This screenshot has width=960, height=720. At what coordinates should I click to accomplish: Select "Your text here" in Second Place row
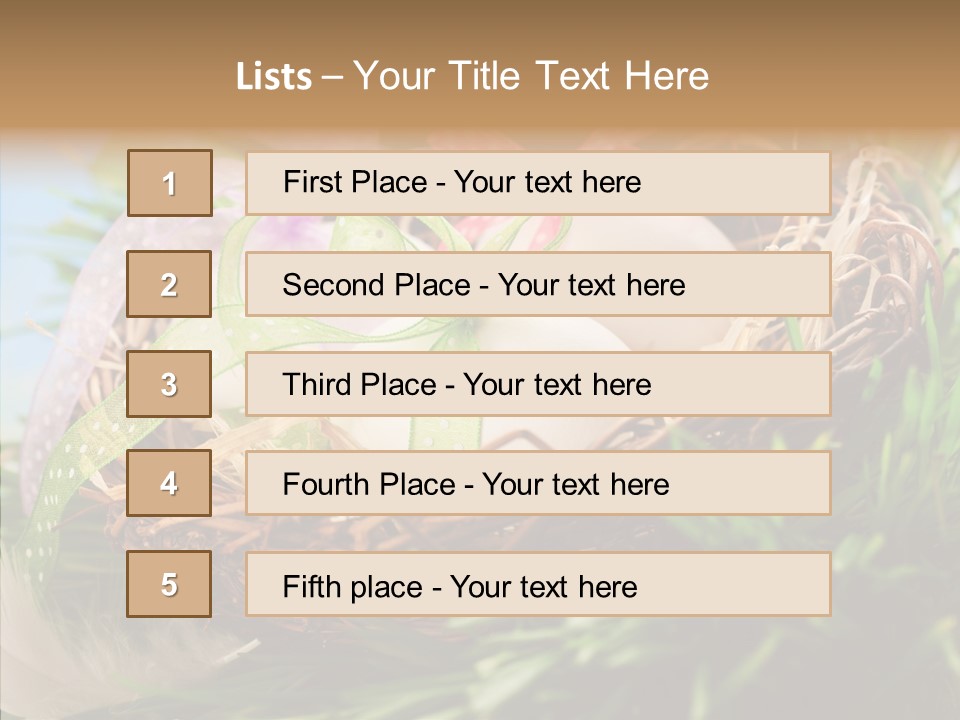click(591, 285)
